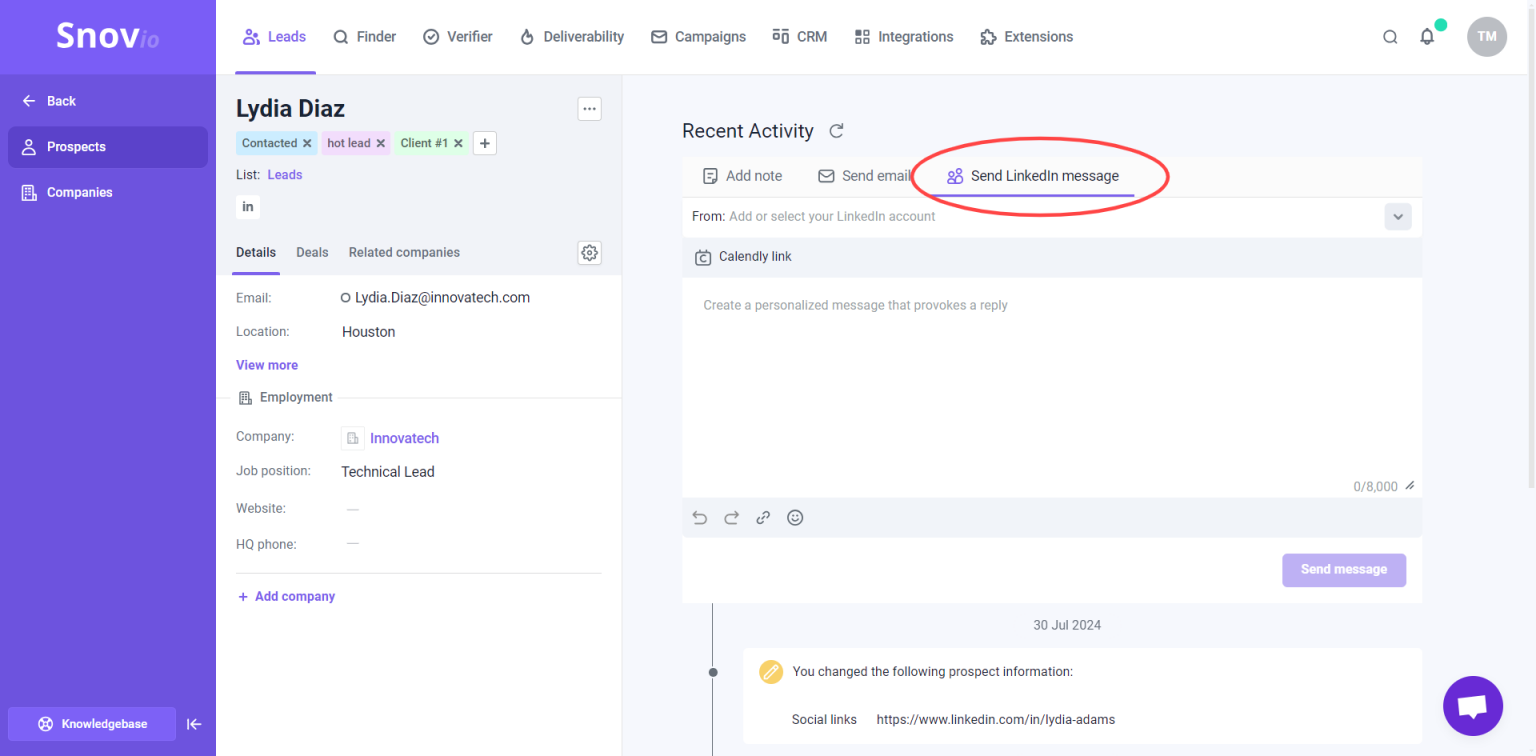Go Back in the sidebar
Viewport: 1536px width, 756px height.
coord(49,101)
